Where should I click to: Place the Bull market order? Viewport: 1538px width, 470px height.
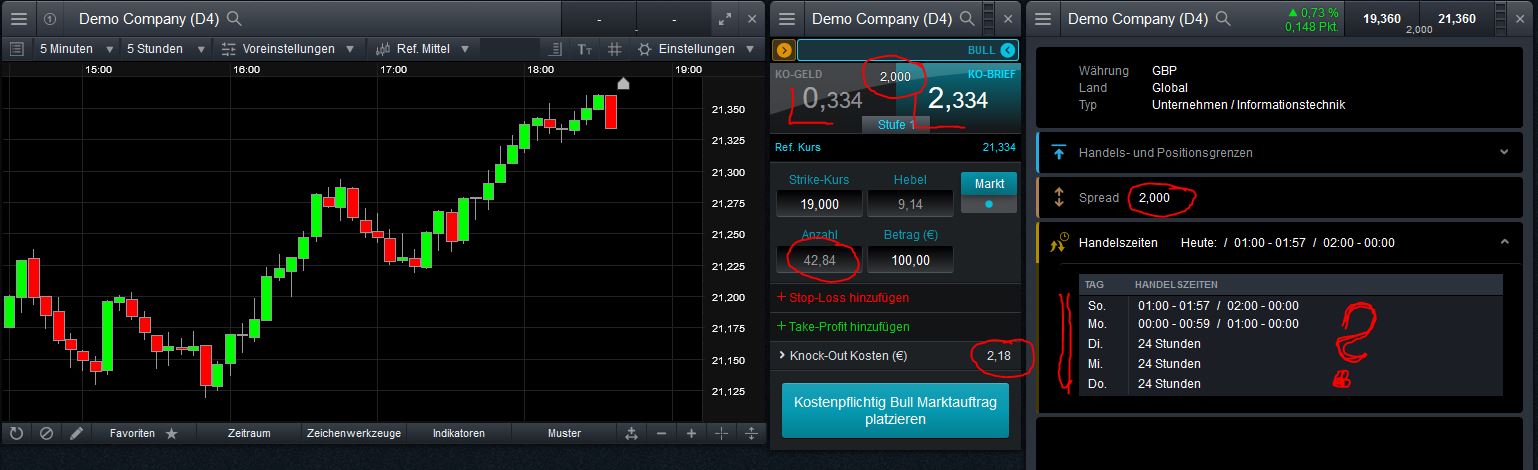tap(895, 410)
